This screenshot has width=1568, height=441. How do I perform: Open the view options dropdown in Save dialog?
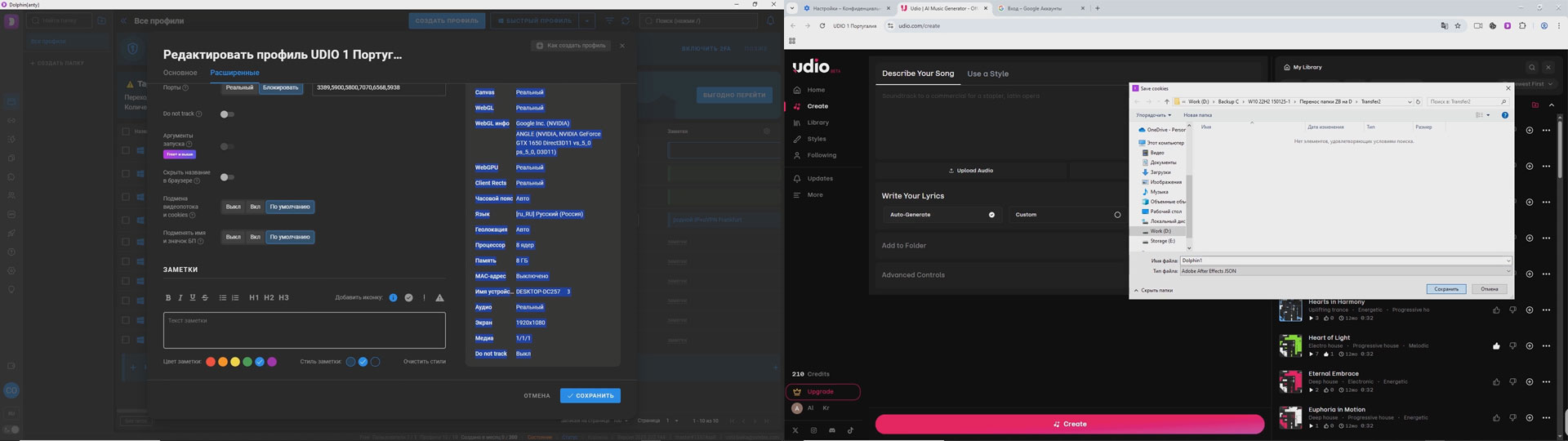(1488, 115)
